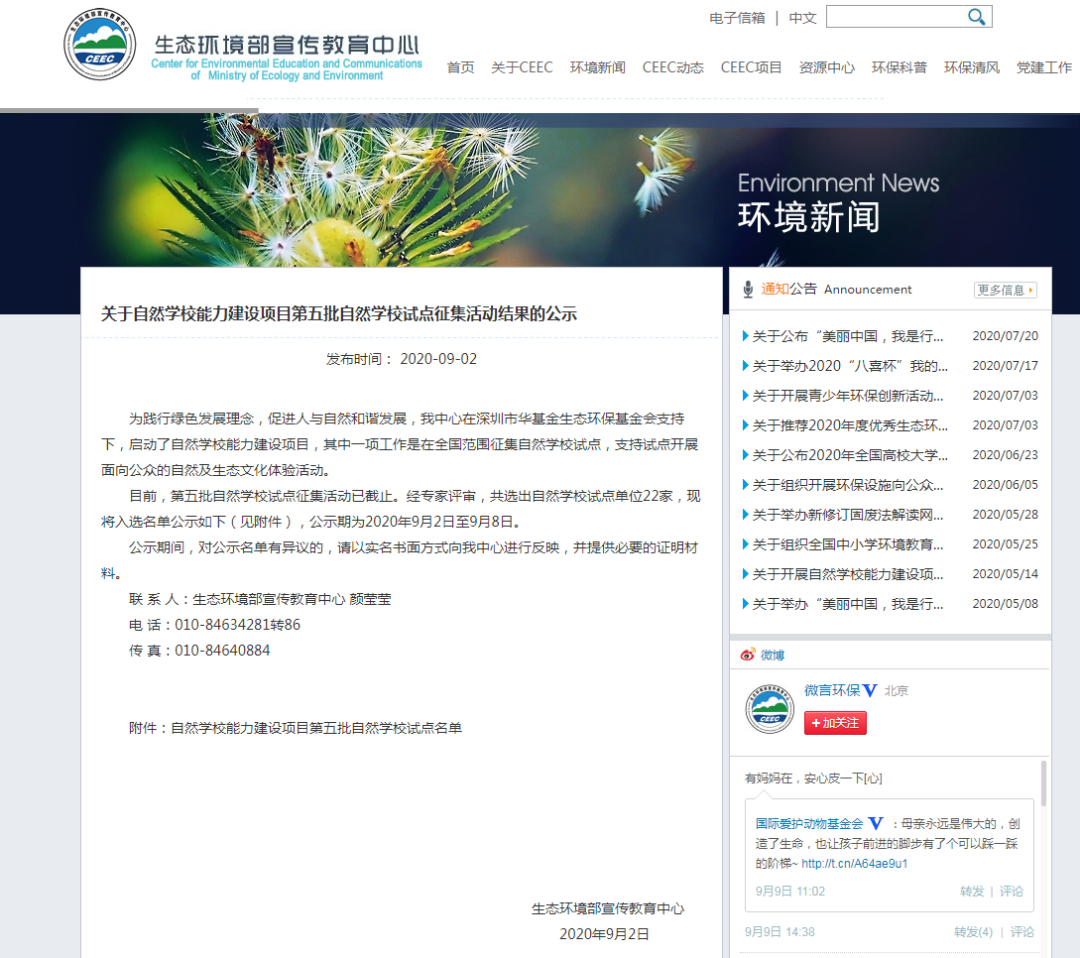This screenshot has height=958, width=1080.
Task: Expand announcements via 更多信息 button
Action: pos(1005,290)
